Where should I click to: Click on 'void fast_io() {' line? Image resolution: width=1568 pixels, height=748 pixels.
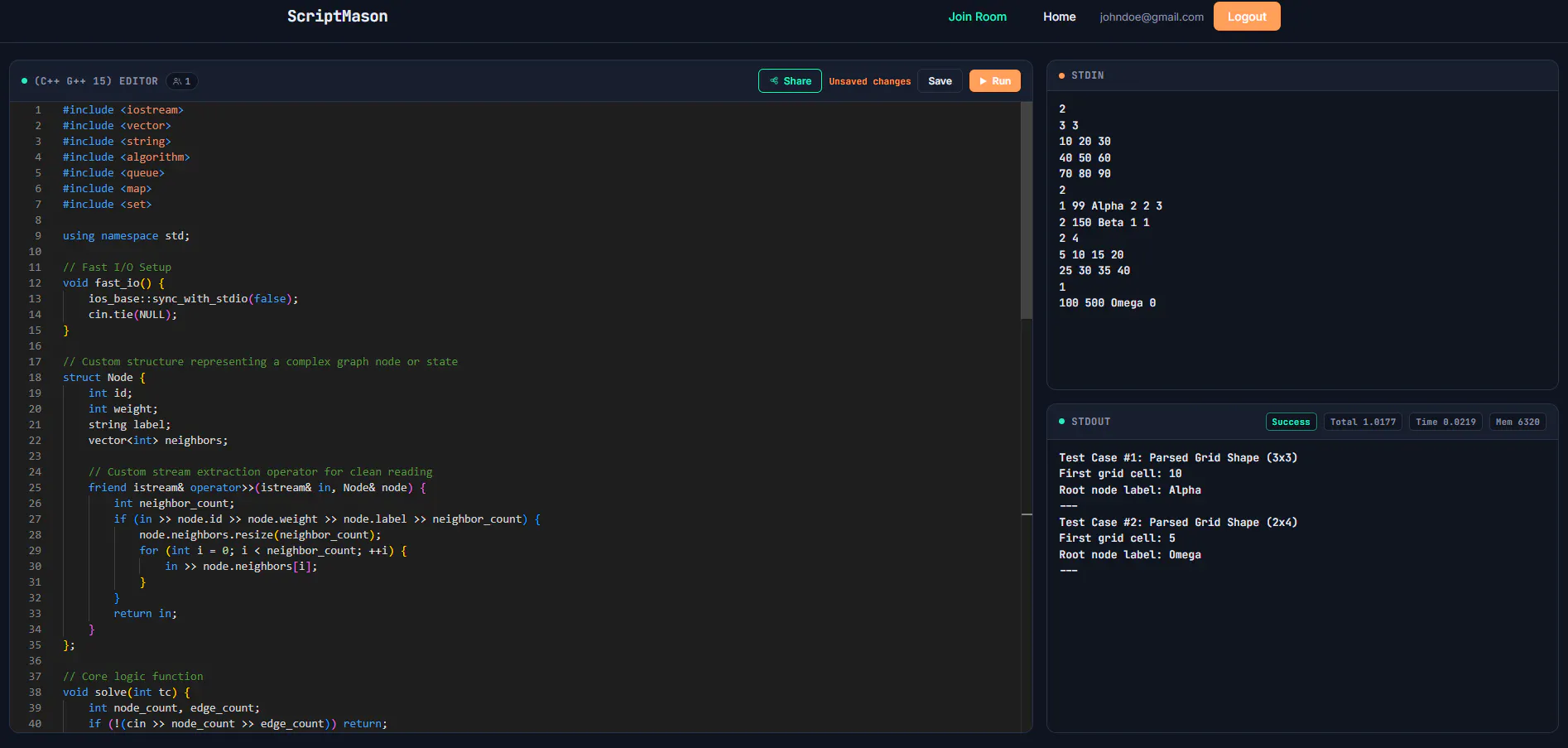coord(113,283)
